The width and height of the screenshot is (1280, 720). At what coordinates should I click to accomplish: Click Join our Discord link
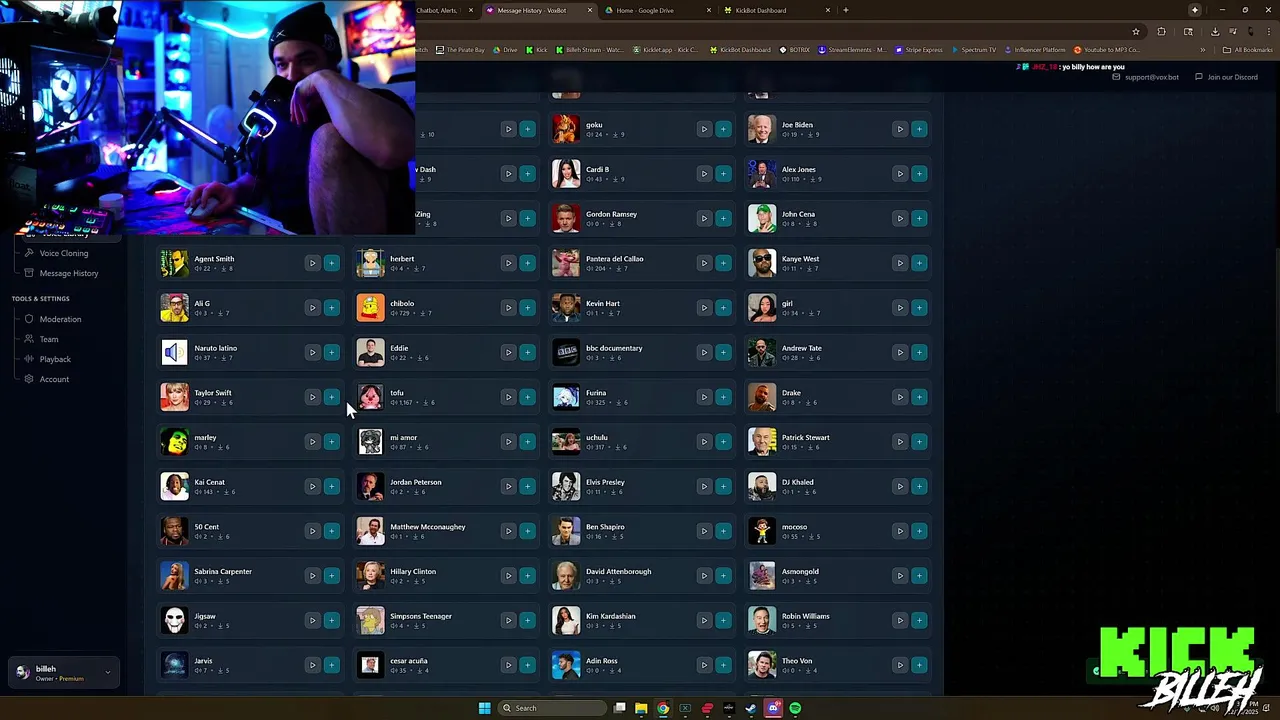pyautogui.click(x=1227, y=77)
